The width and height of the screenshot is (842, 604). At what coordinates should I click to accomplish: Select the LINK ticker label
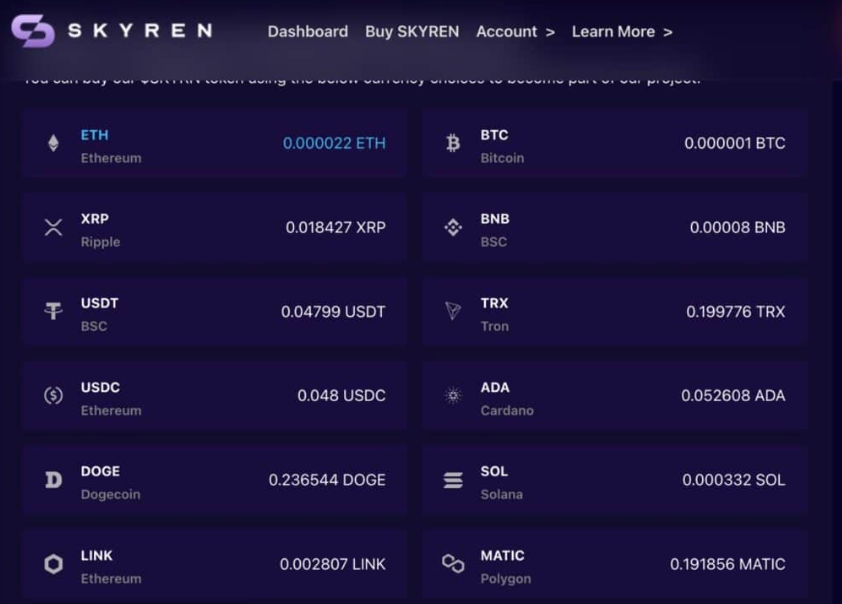click(97, 556)
